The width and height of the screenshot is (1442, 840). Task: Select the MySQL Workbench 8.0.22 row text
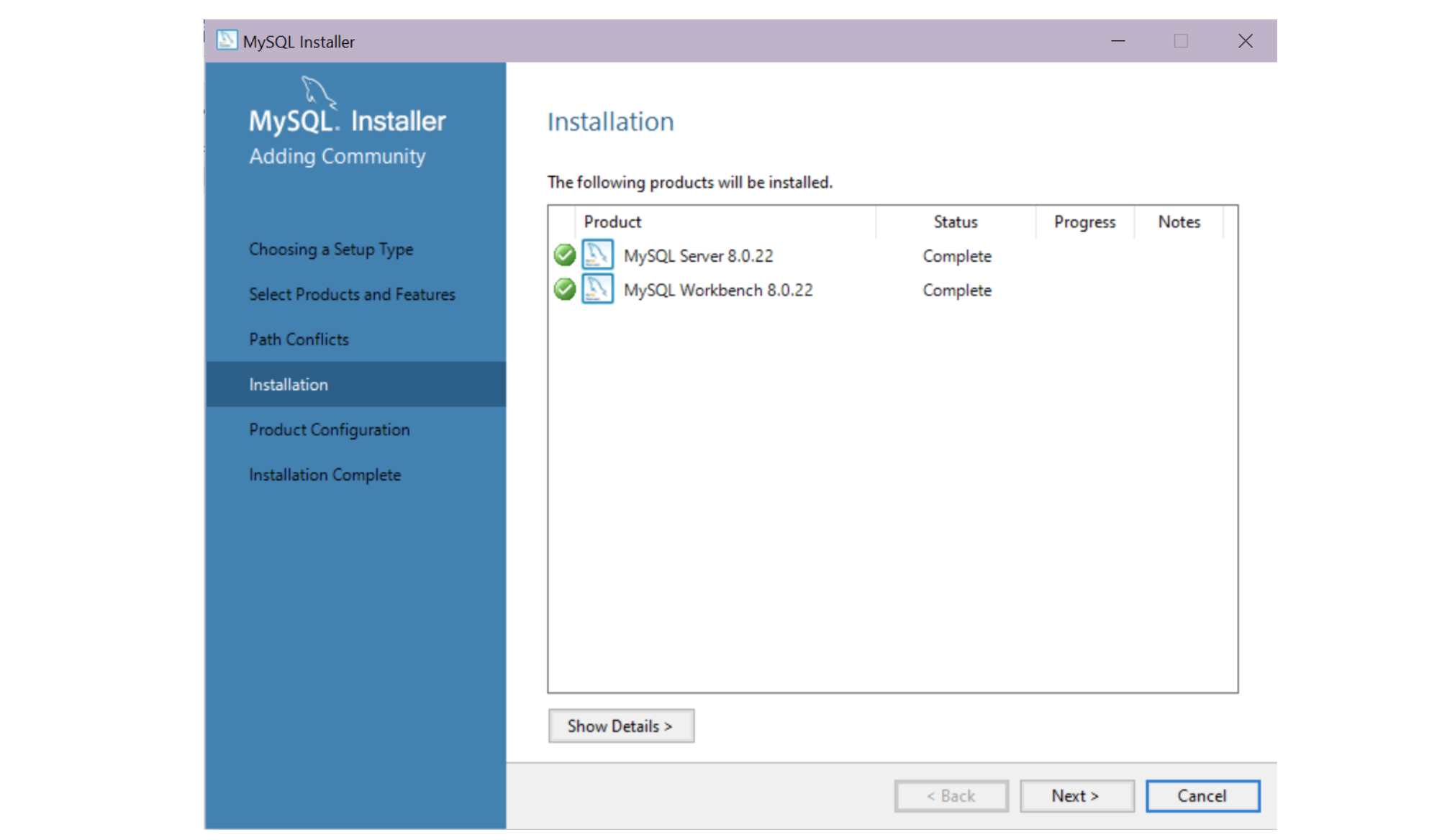tap(718, 290)
